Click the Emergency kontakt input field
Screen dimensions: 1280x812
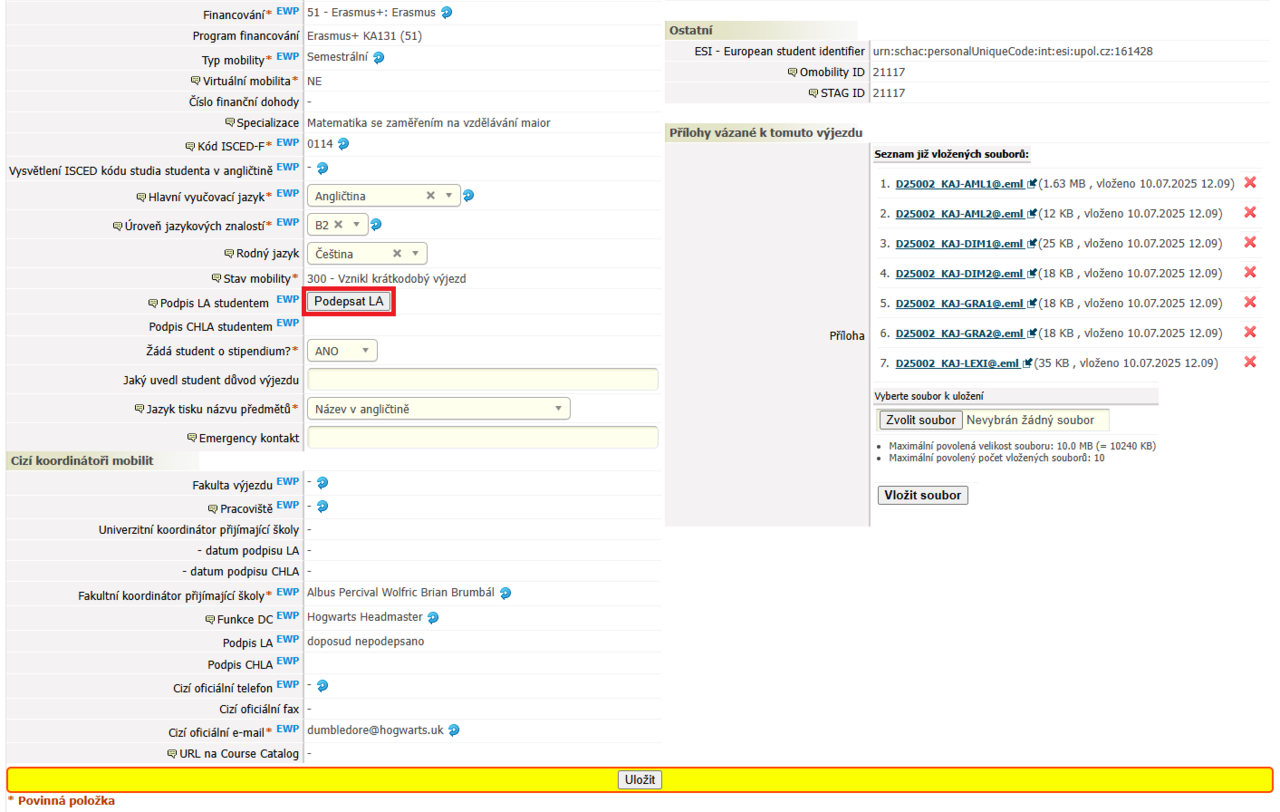(482, 438)
